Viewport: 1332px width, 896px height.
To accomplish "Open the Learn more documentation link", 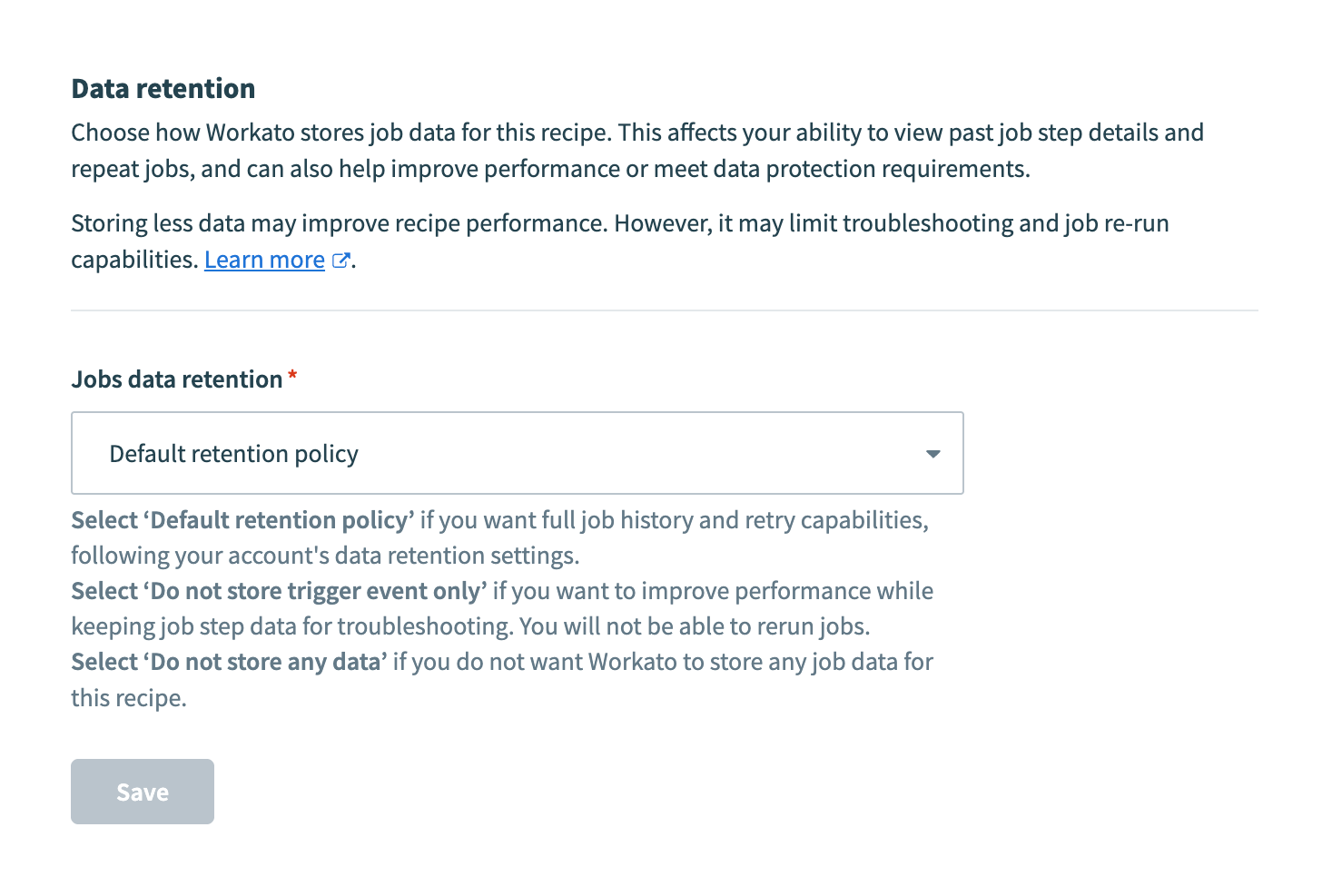I will [x=264, y=260].
